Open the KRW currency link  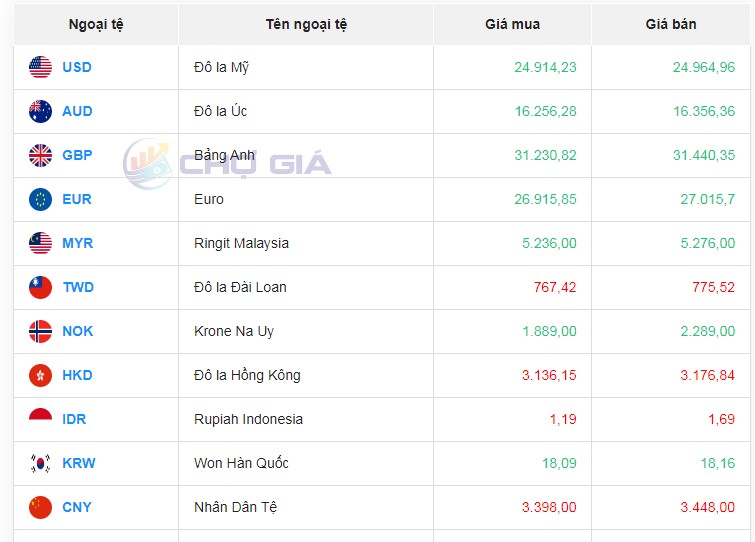[78, 463]
